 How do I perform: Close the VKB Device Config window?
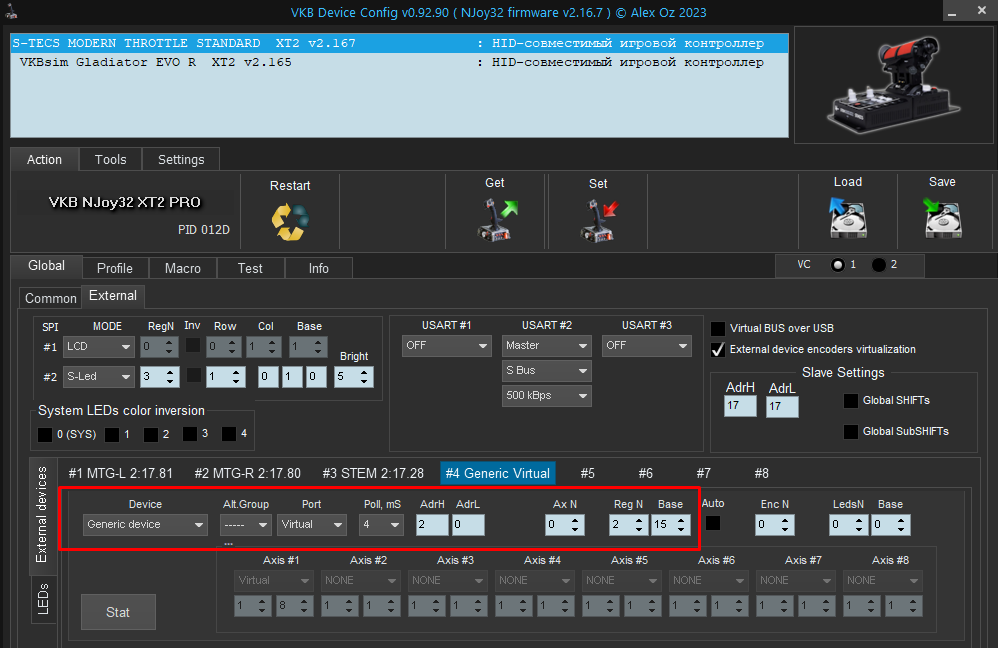[x=981, y=11]
